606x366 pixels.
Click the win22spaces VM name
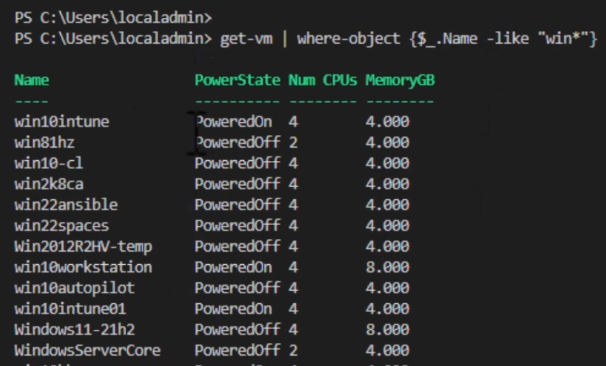coord(62,226)
